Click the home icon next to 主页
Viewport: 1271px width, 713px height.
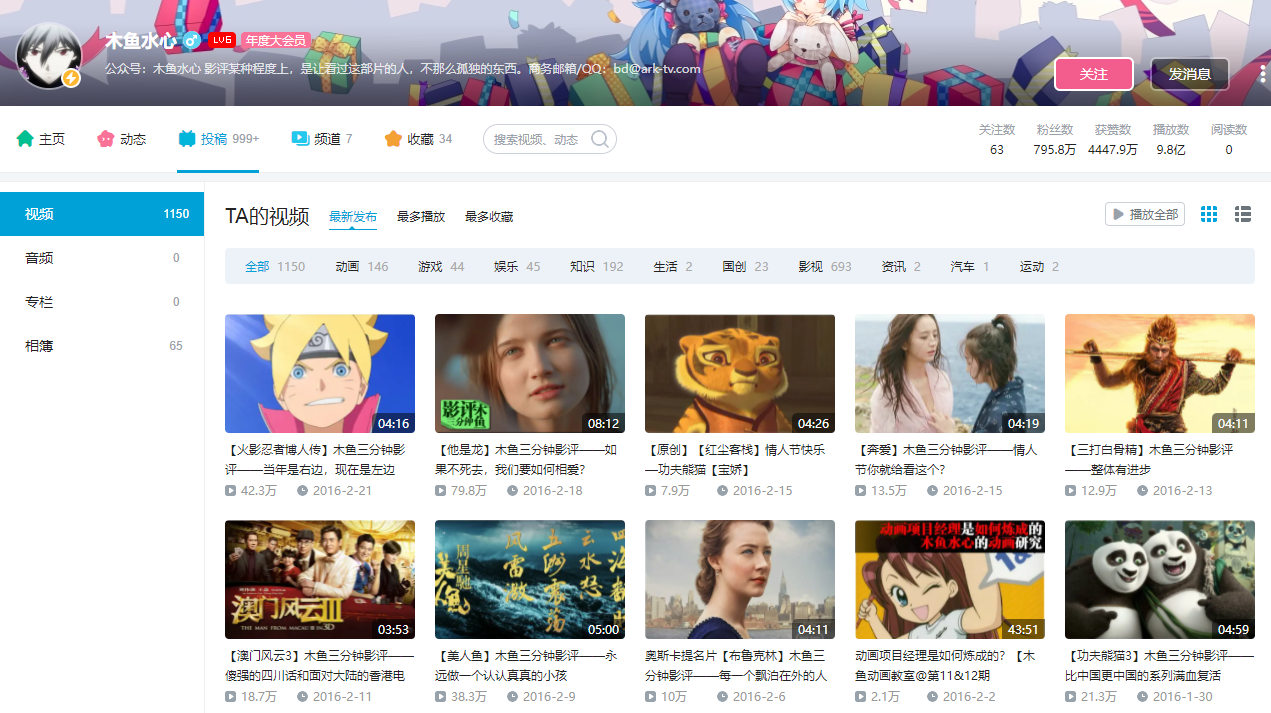(x=25, y=139)
